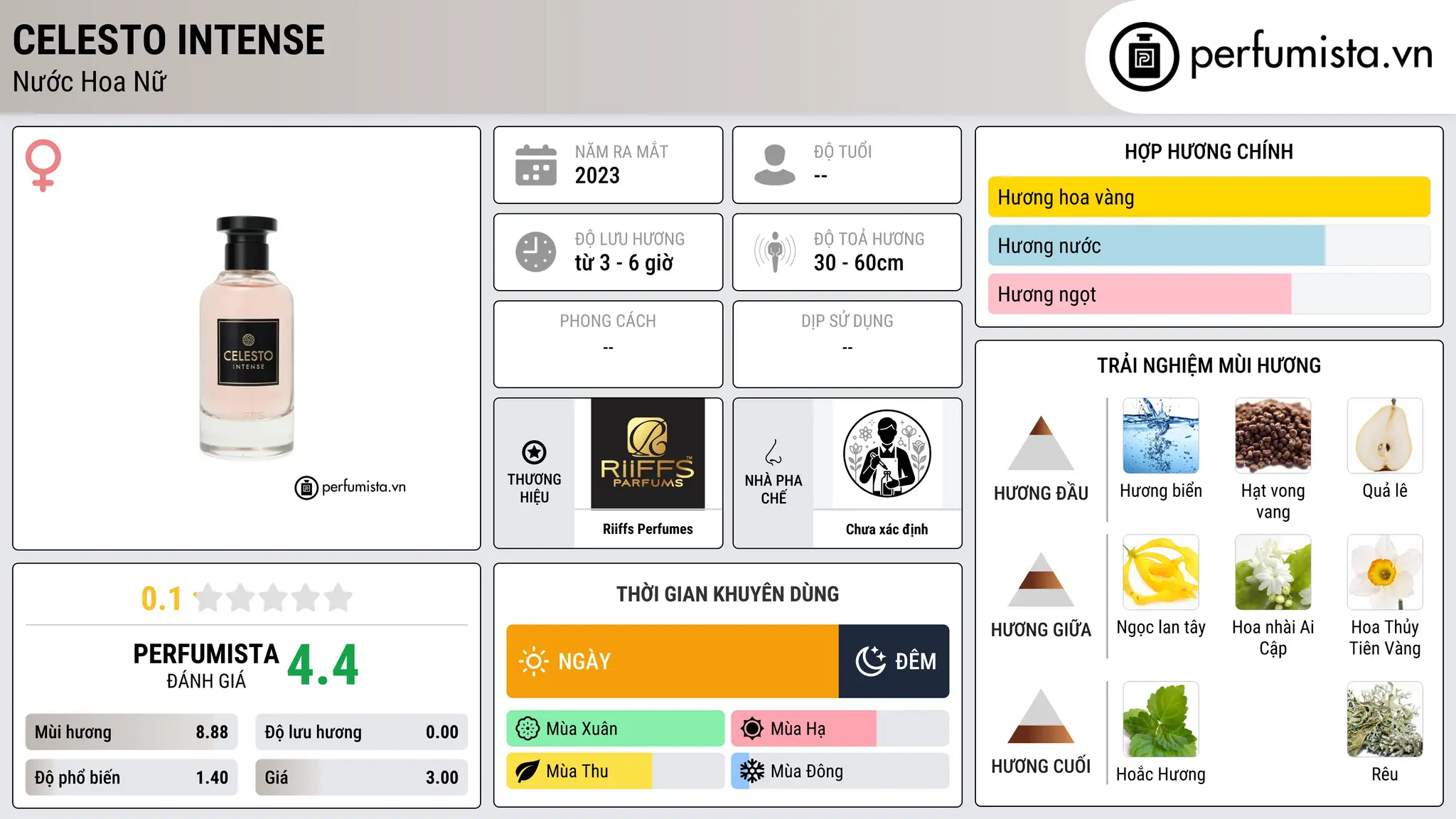
Task: Click the Hương đầu pyramid icon
Action: pyautogui.click(x=1041, y=443)
